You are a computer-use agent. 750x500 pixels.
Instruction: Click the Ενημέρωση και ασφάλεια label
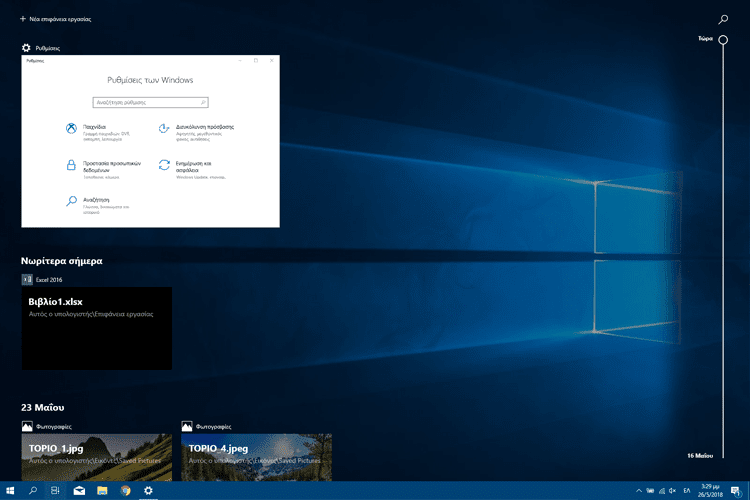[x=193, y=167]
